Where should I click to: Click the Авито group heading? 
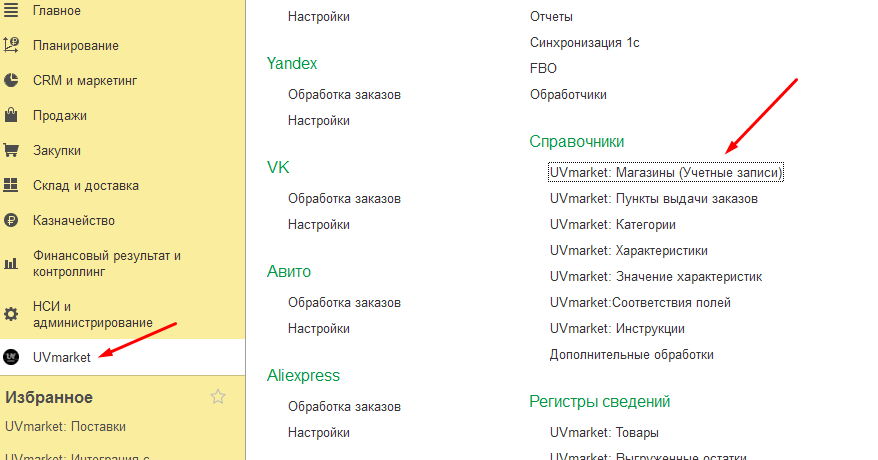288,271
